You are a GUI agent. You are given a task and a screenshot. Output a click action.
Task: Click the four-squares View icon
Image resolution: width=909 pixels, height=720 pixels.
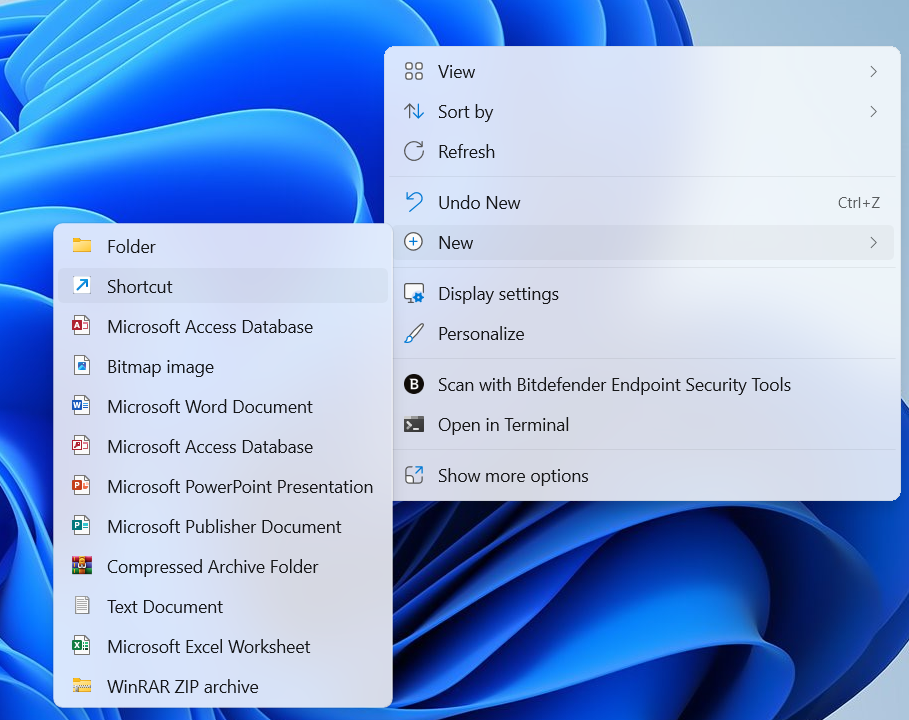pos(414,71)
